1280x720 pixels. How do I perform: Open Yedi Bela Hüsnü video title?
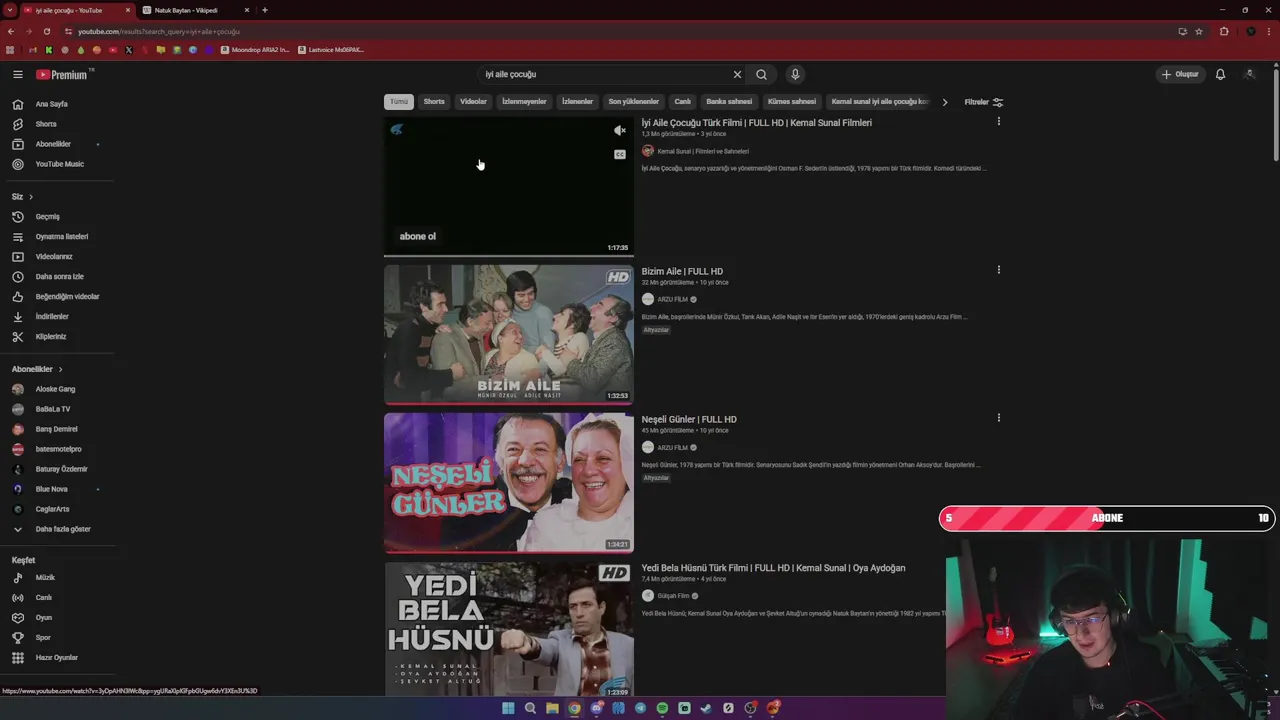(773, 568)
